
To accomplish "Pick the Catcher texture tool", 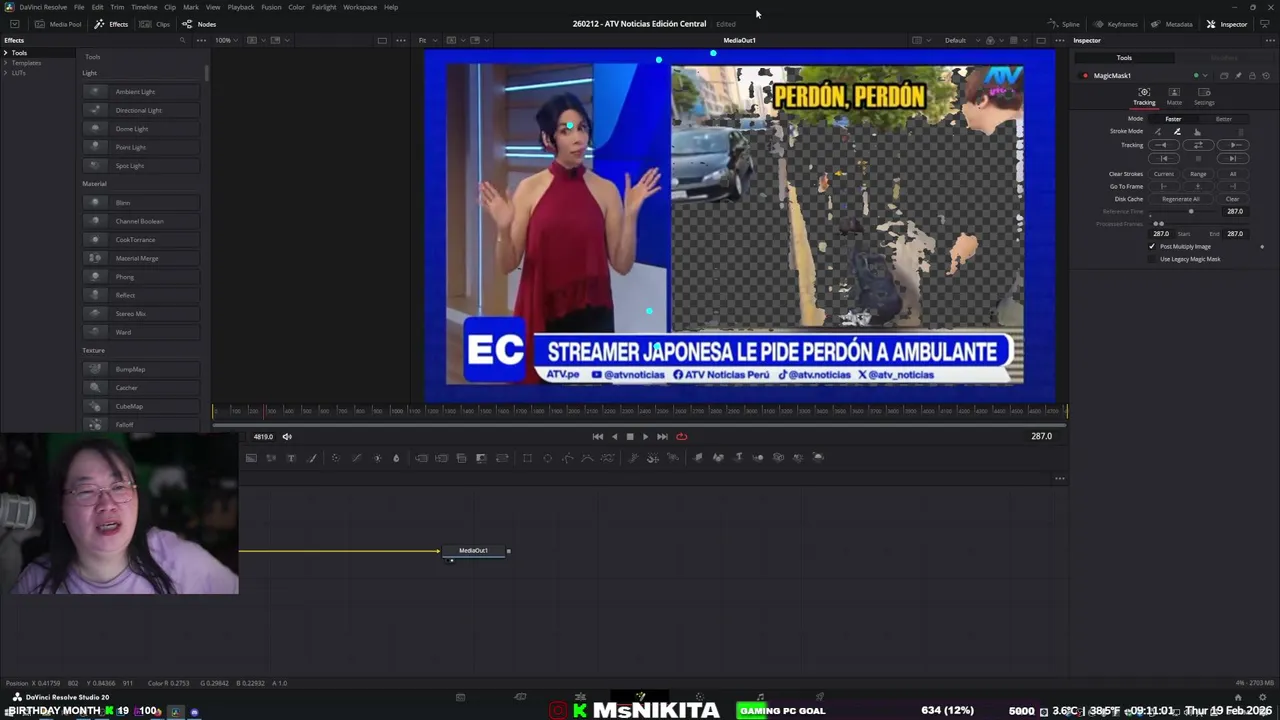I will pyautogui.click(x=141, y=388).
